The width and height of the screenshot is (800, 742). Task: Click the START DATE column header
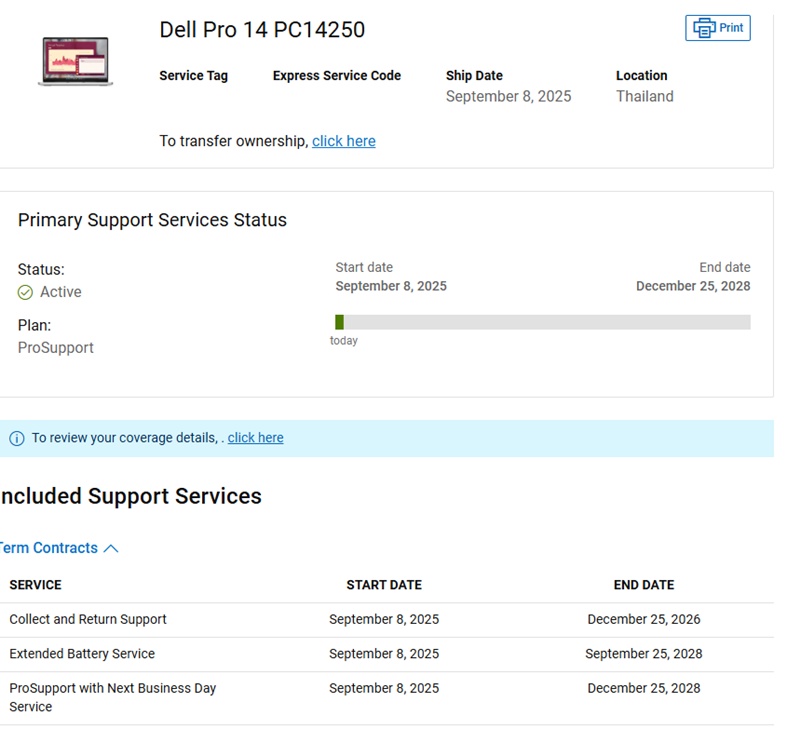click(x=384, y=585)
